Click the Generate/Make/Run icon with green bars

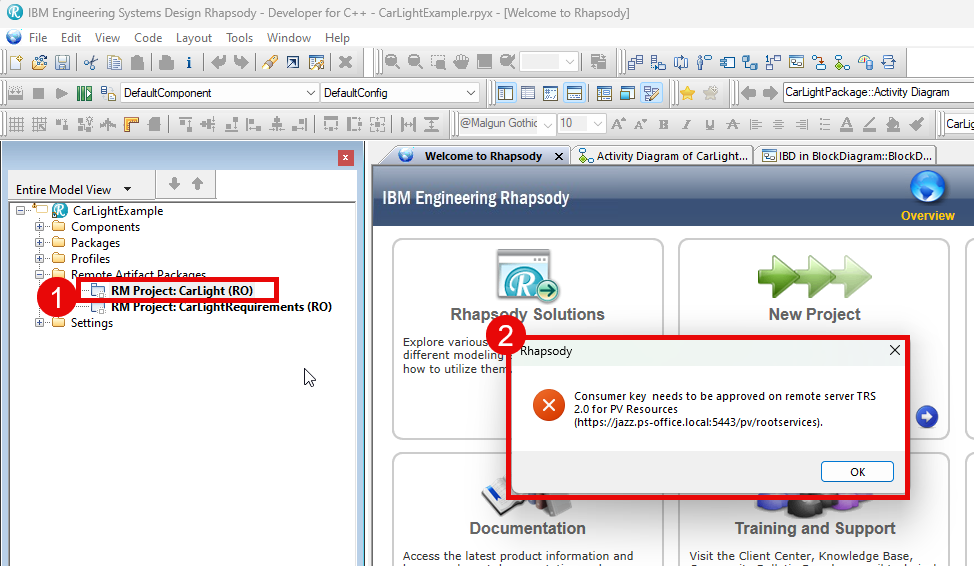pos(84,93)
